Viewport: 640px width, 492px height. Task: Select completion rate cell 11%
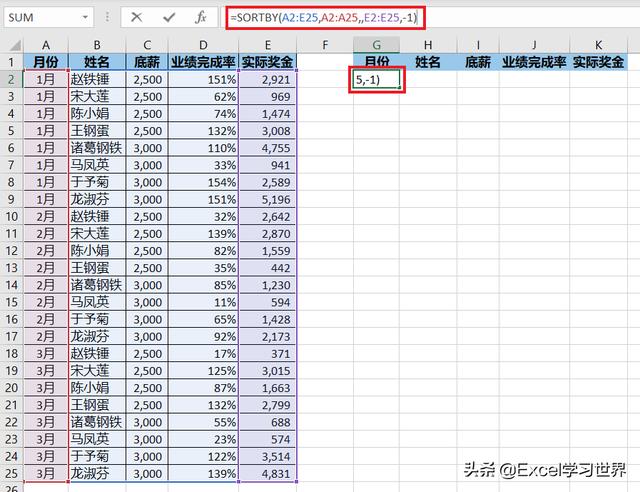(203, 302)
